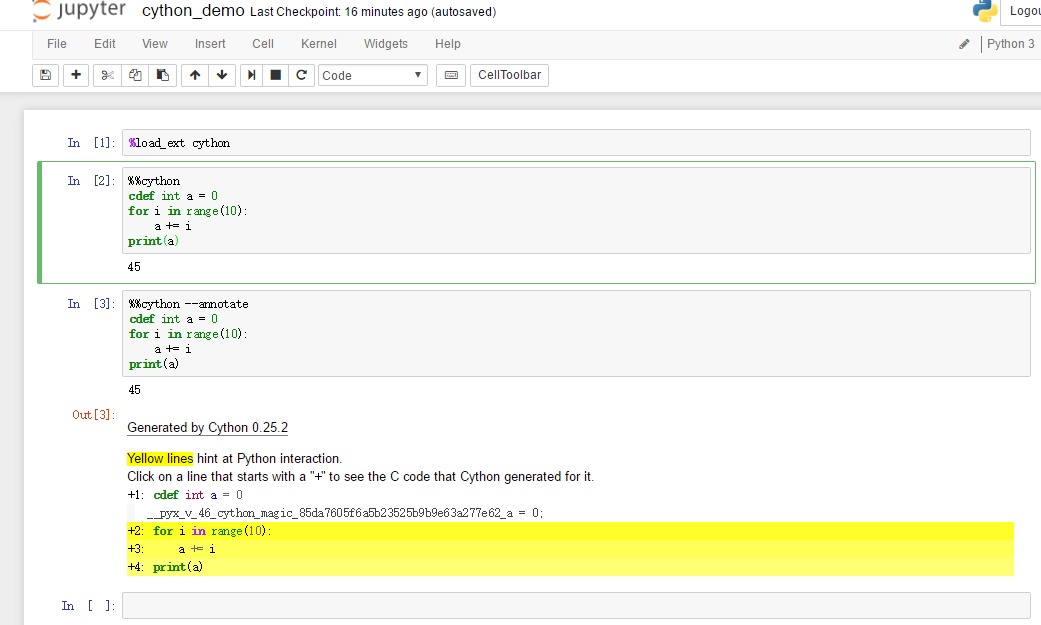Image resolution: width=1041 pixels, height=625 pixels.
Task: Click the In [3] prompt label
Action: click(91, 304)
